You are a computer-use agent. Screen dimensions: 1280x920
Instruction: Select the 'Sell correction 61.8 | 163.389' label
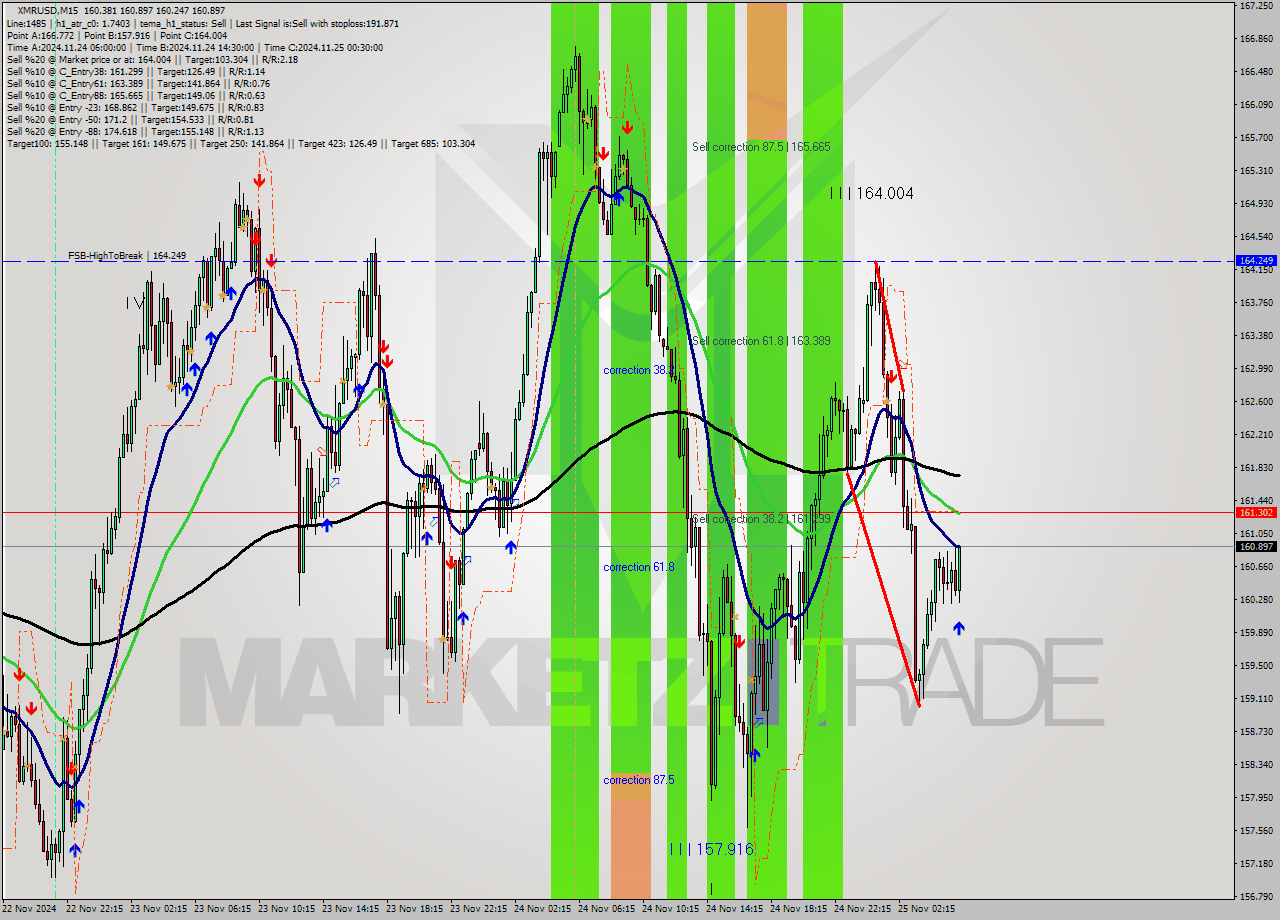click(761, 341)
